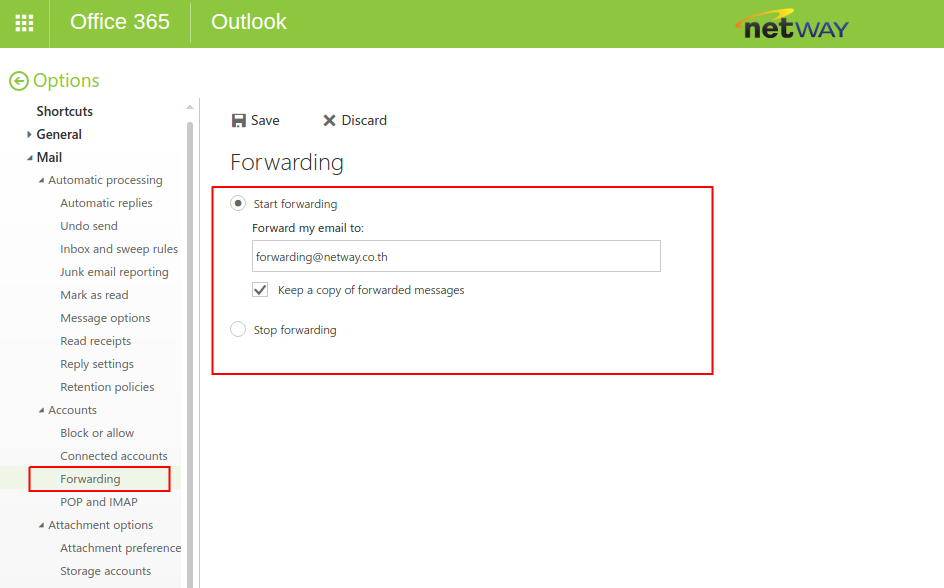Image resolution: width=944 pixels, height=588 pixels.
Task: Open Automatic replies settings
Action: tap(106, 203)
